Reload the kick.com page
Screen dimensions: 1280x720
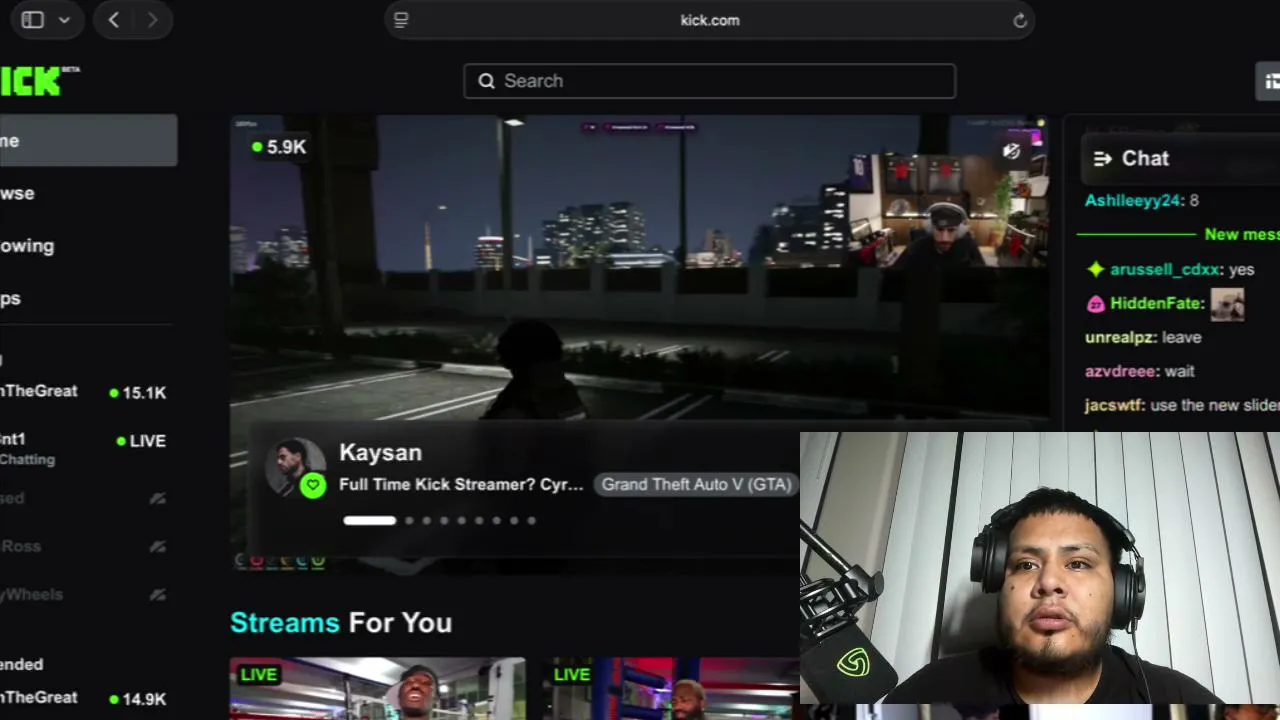[x=1020, y=20]
